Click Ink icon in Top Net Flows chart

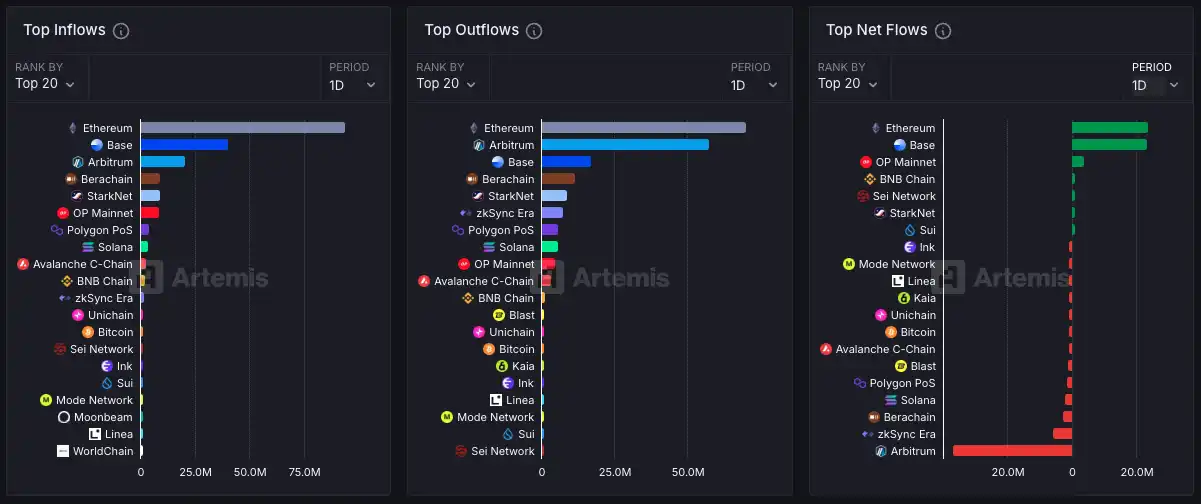(910, 247)
